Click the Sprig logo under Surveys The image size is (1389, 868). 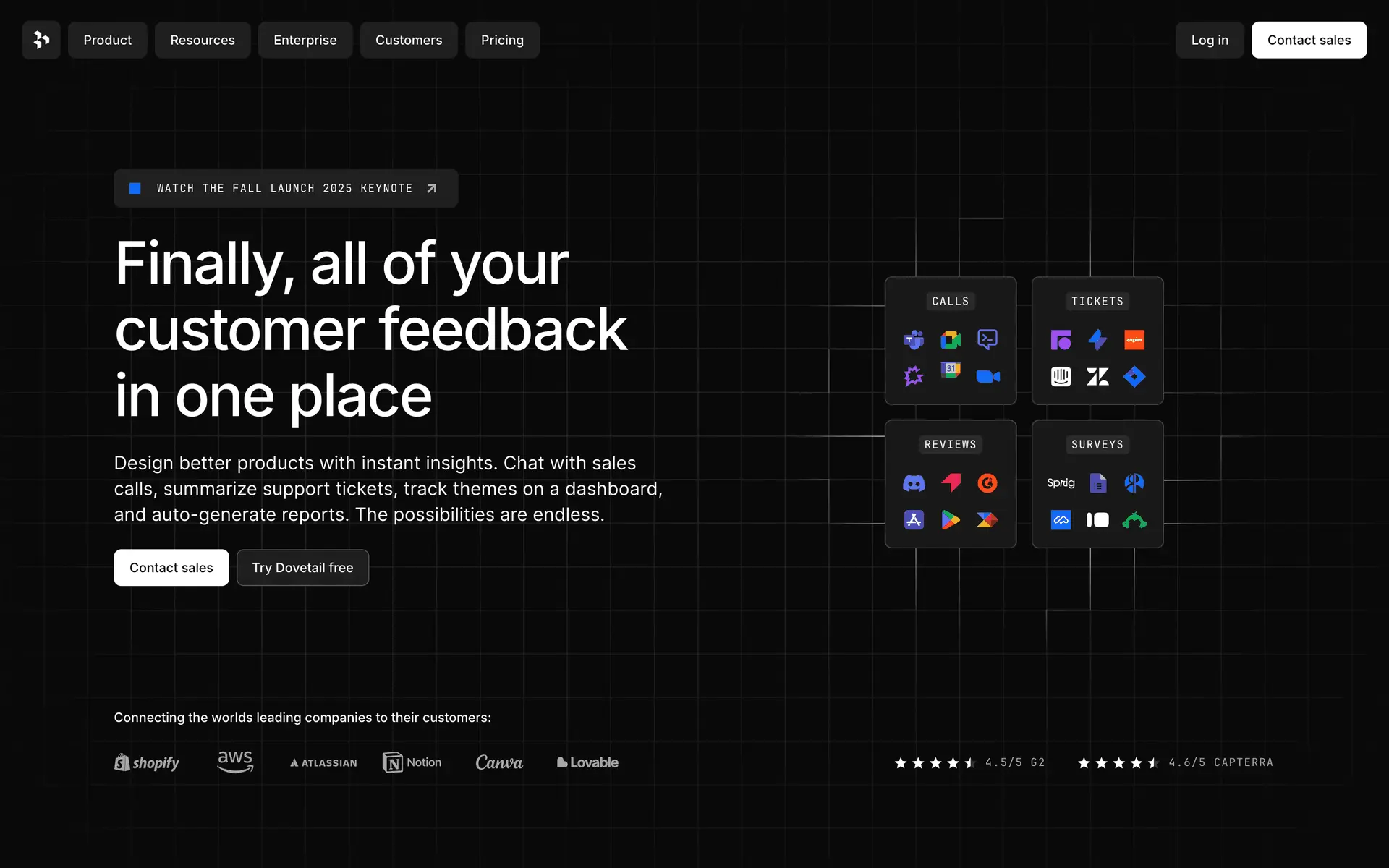(1061, 483)
